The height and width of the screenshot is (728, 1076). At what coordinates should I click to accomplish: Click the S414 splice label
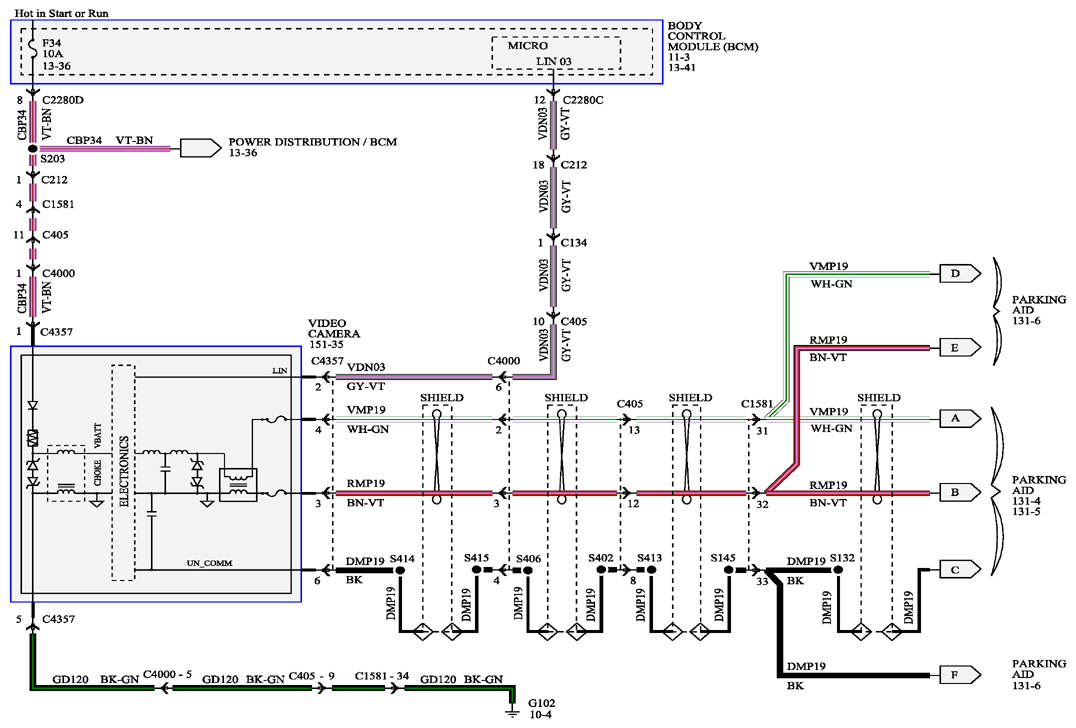click(x=402, y=559)
